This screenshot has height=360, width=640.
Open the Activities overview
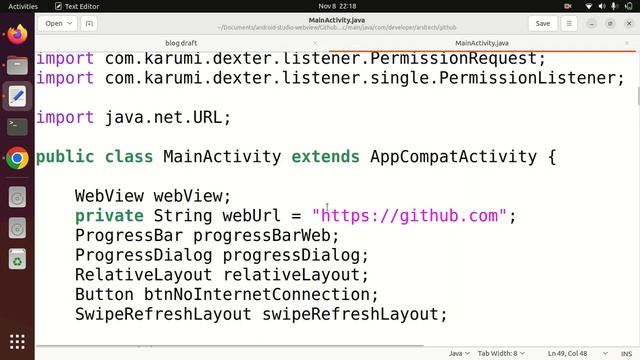pyautogui.click(x=23, y=6)
